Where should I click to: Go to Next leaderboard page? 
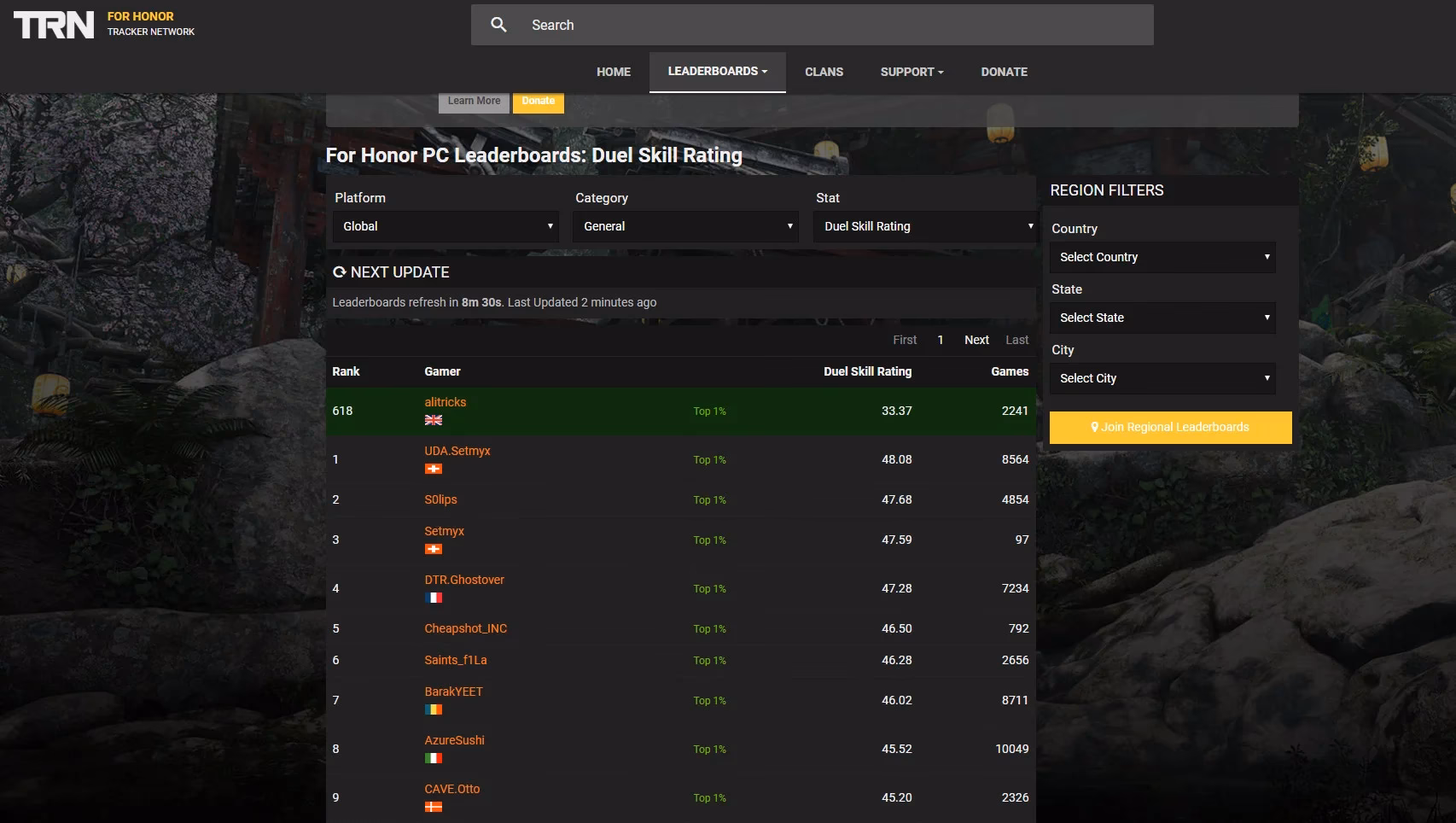pyautogui.click(x=976, y=340)
